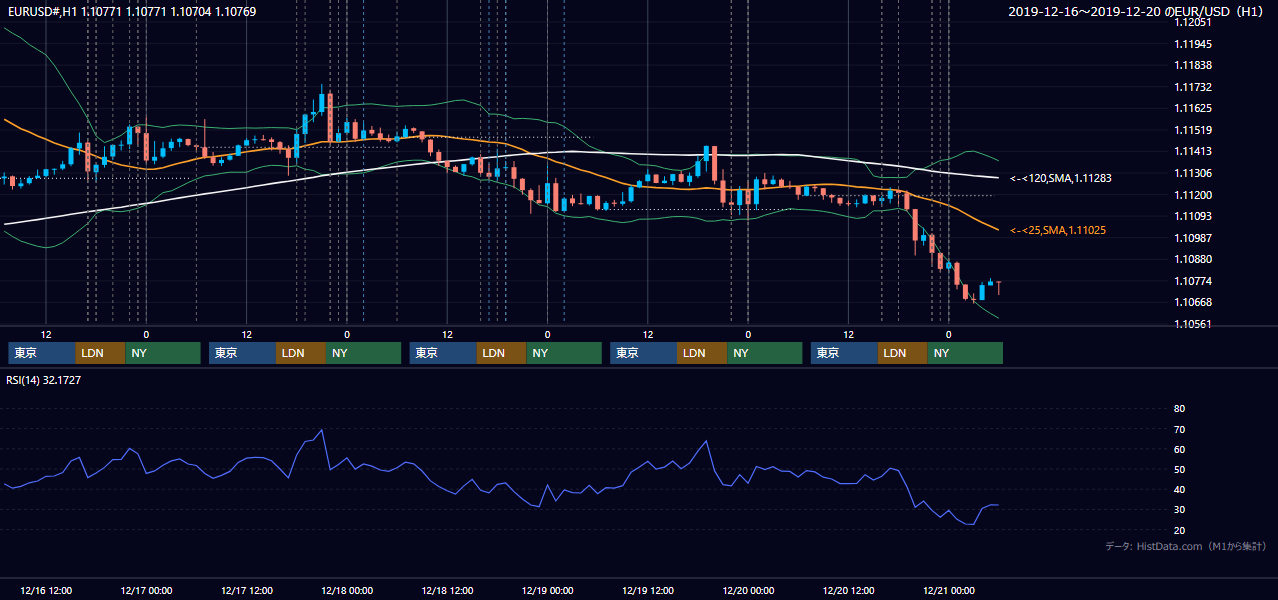Click RSI scale value 40

click(x=1179, y=489)
